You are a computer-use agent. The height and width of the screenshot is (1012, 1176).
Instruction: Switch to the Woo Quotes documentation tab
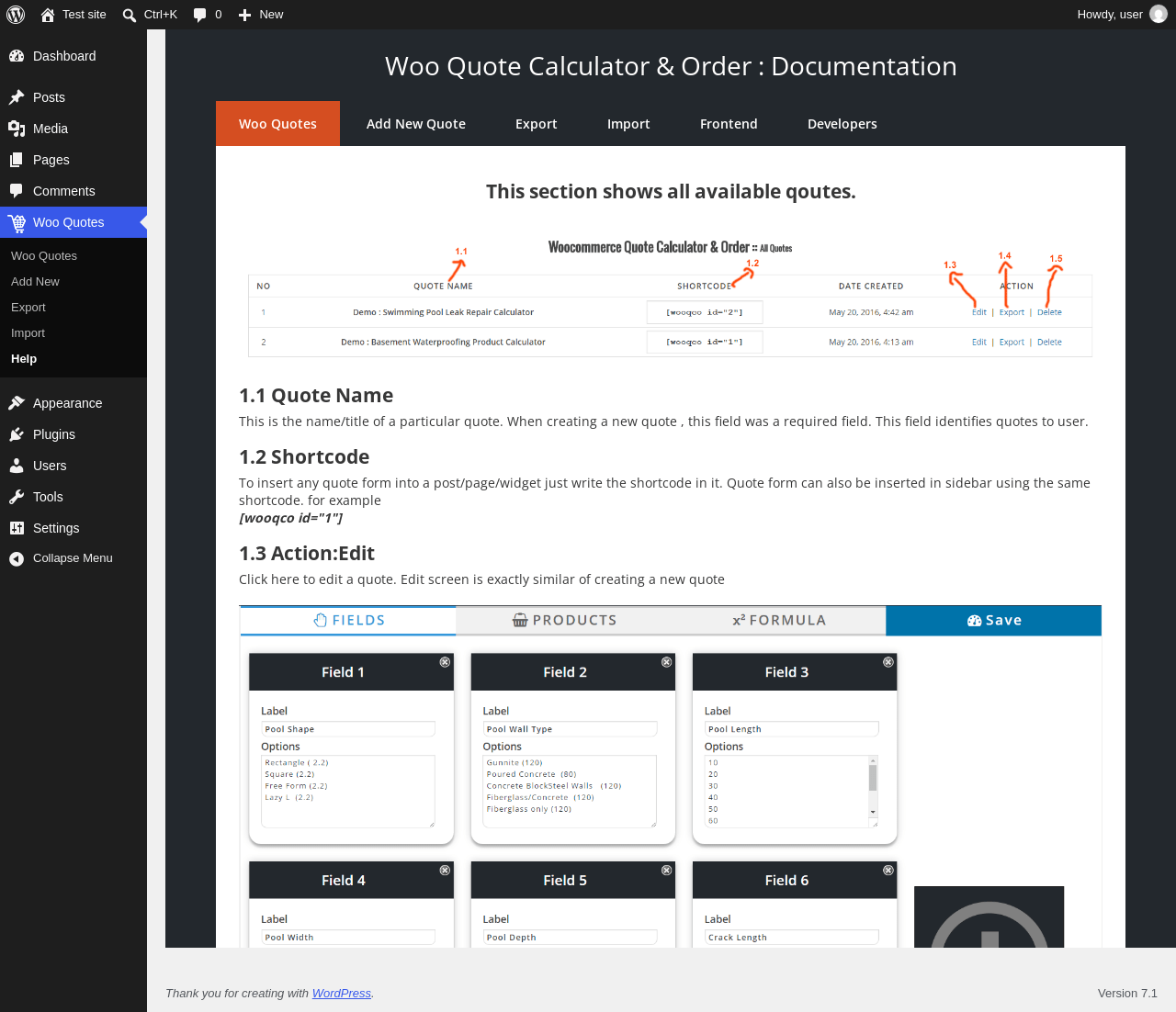tap(277, 124)
